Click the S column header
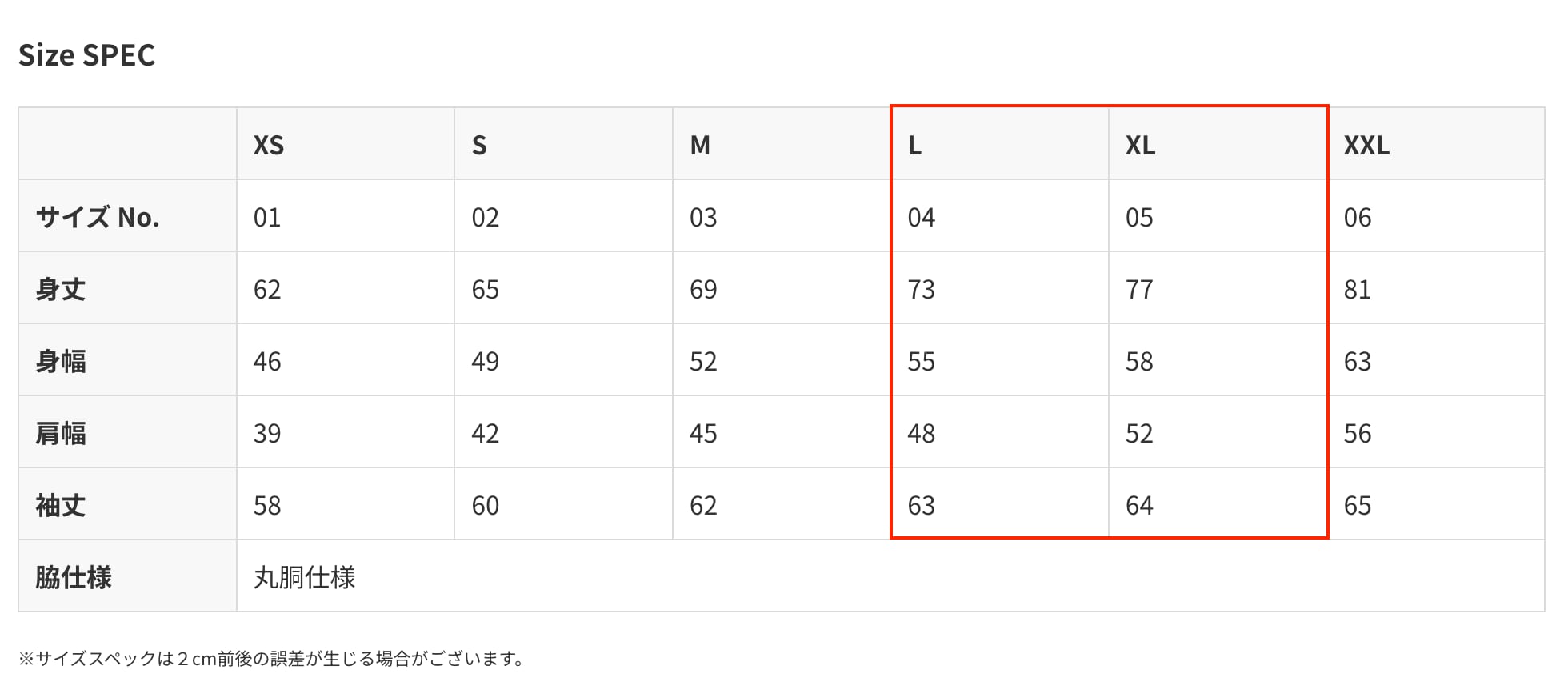The image size is (1568, 682). click(479, 145)
